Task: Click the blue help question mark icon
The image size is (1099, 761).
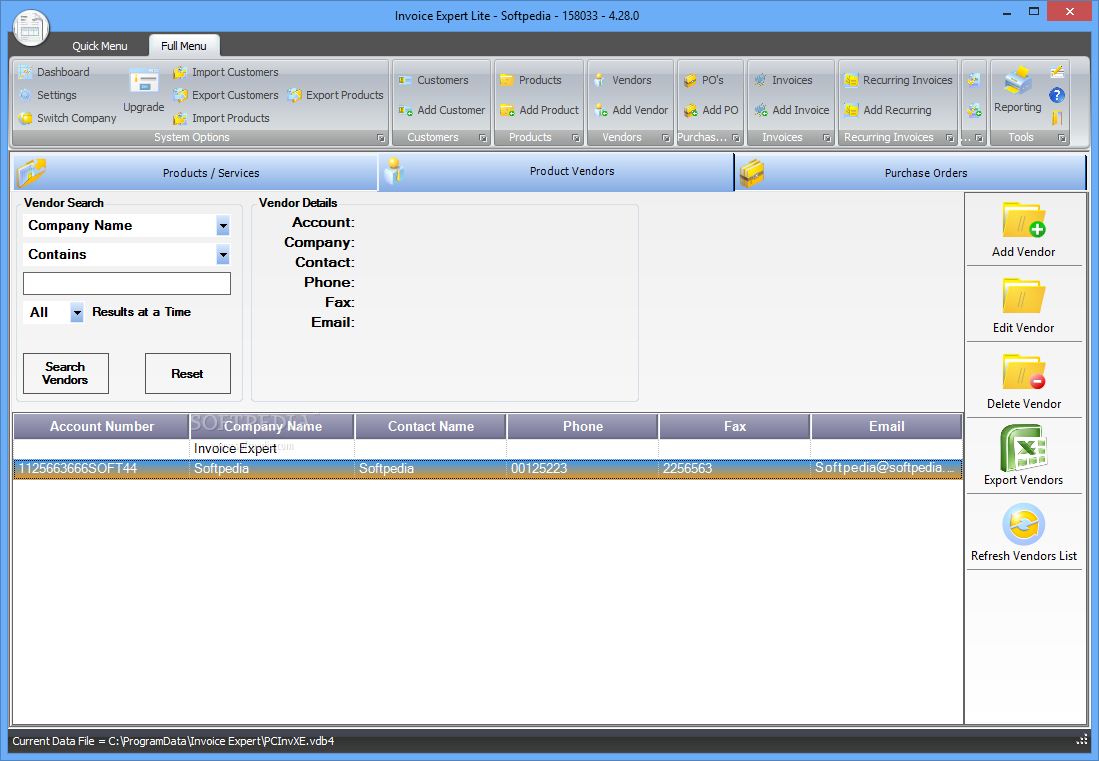Action: [1057, 95]
